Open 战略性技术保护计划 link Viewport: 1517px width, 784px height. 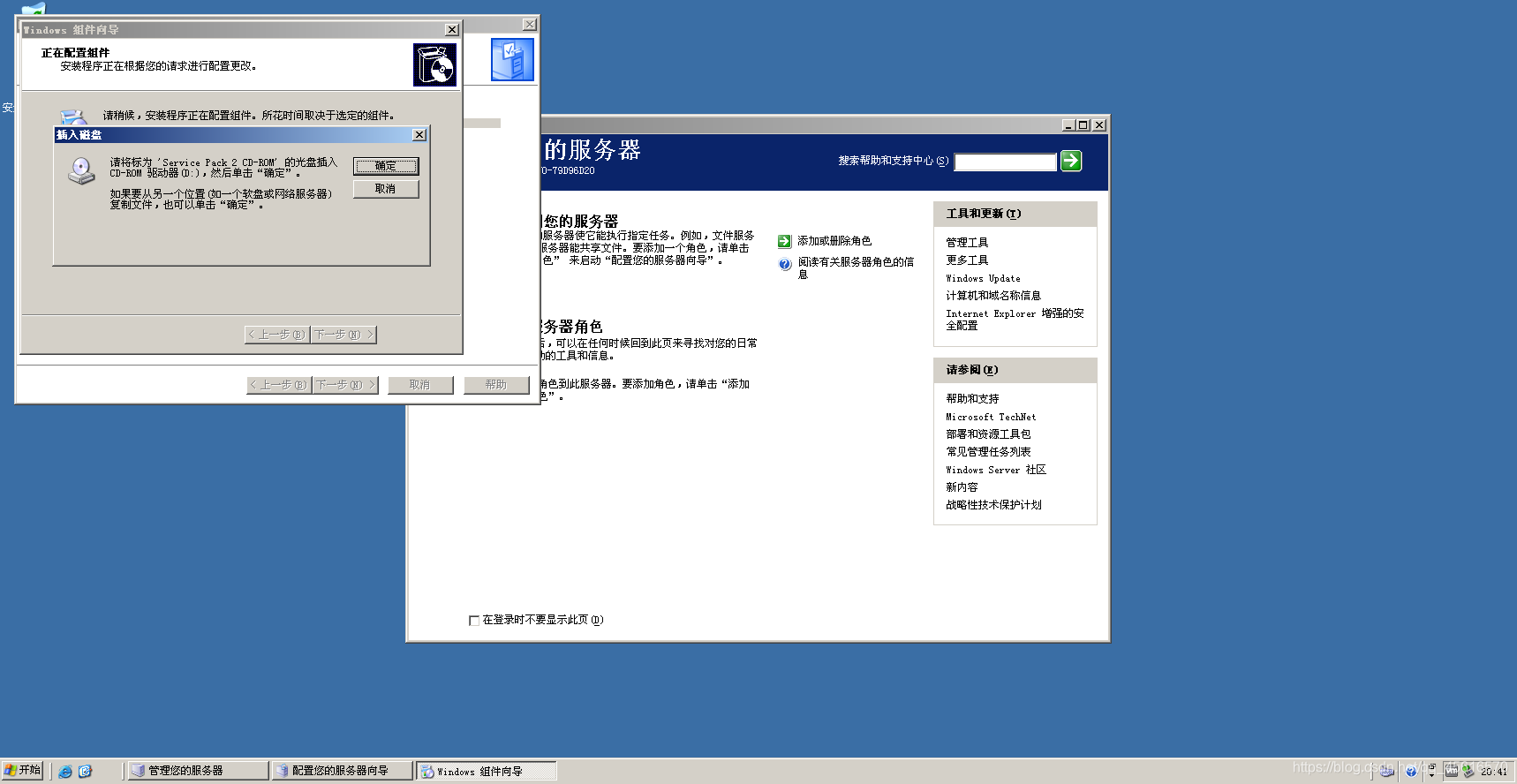(x=993, y=505)
